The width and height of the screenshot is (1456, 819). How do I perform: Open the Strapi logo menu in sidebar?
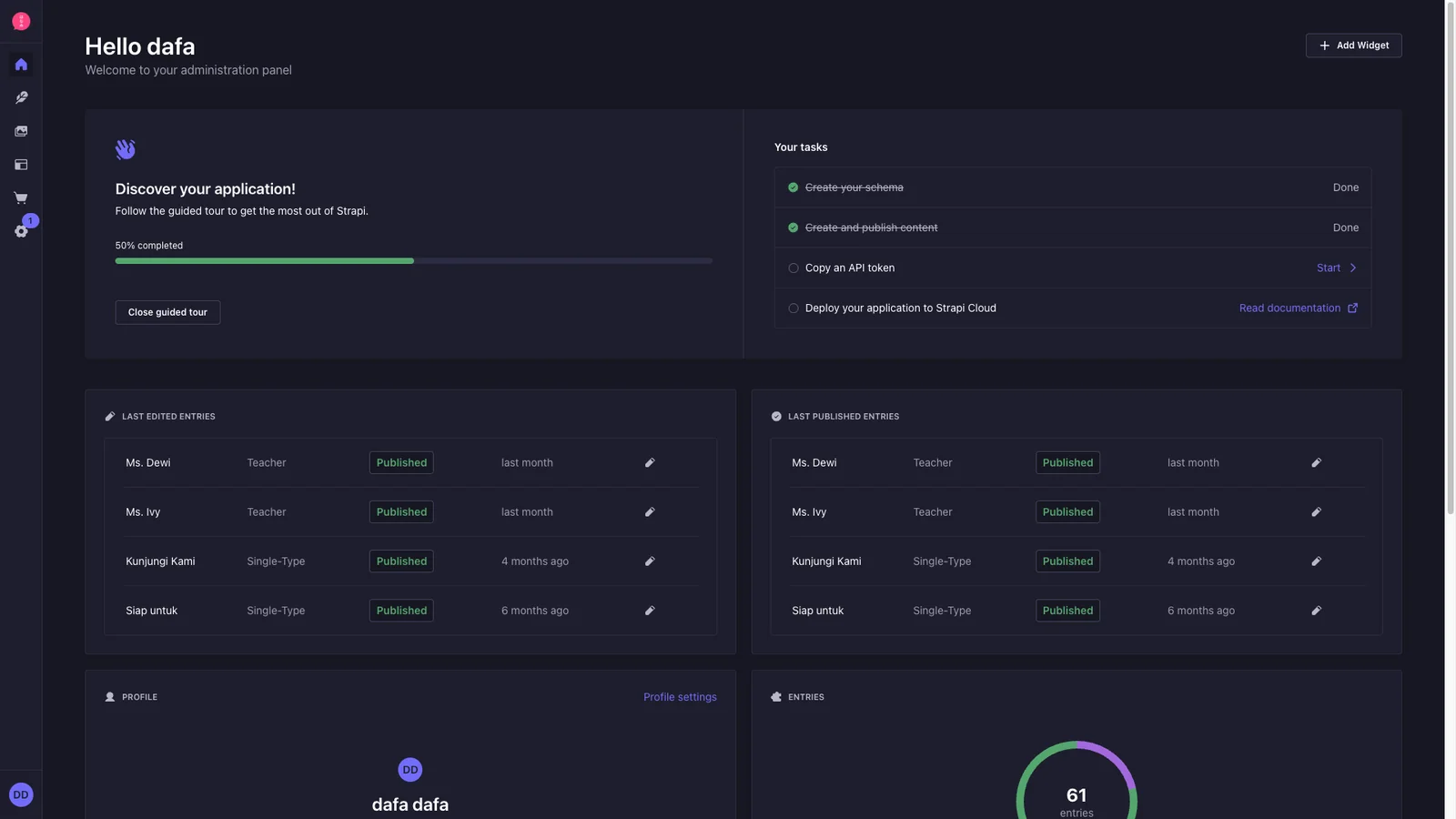point(21,21)
